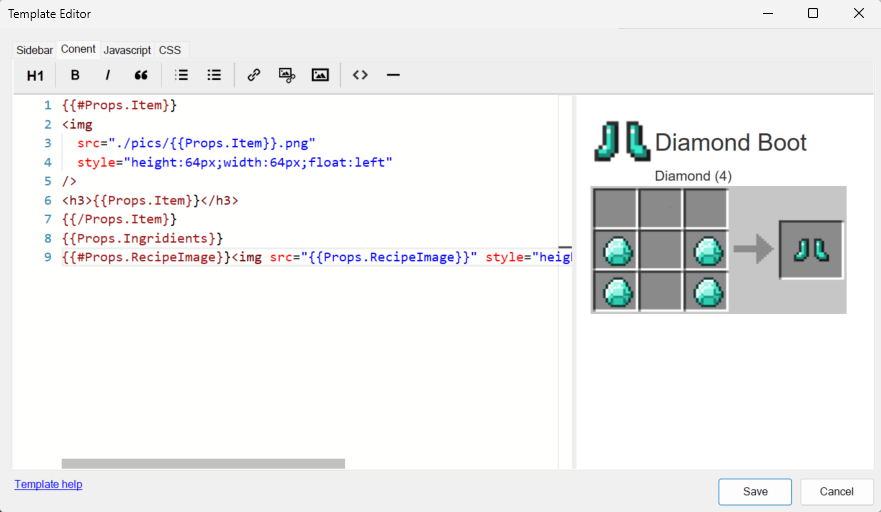Click the {{/Props.Item}} line
The image size is (881, 512).
119,219
